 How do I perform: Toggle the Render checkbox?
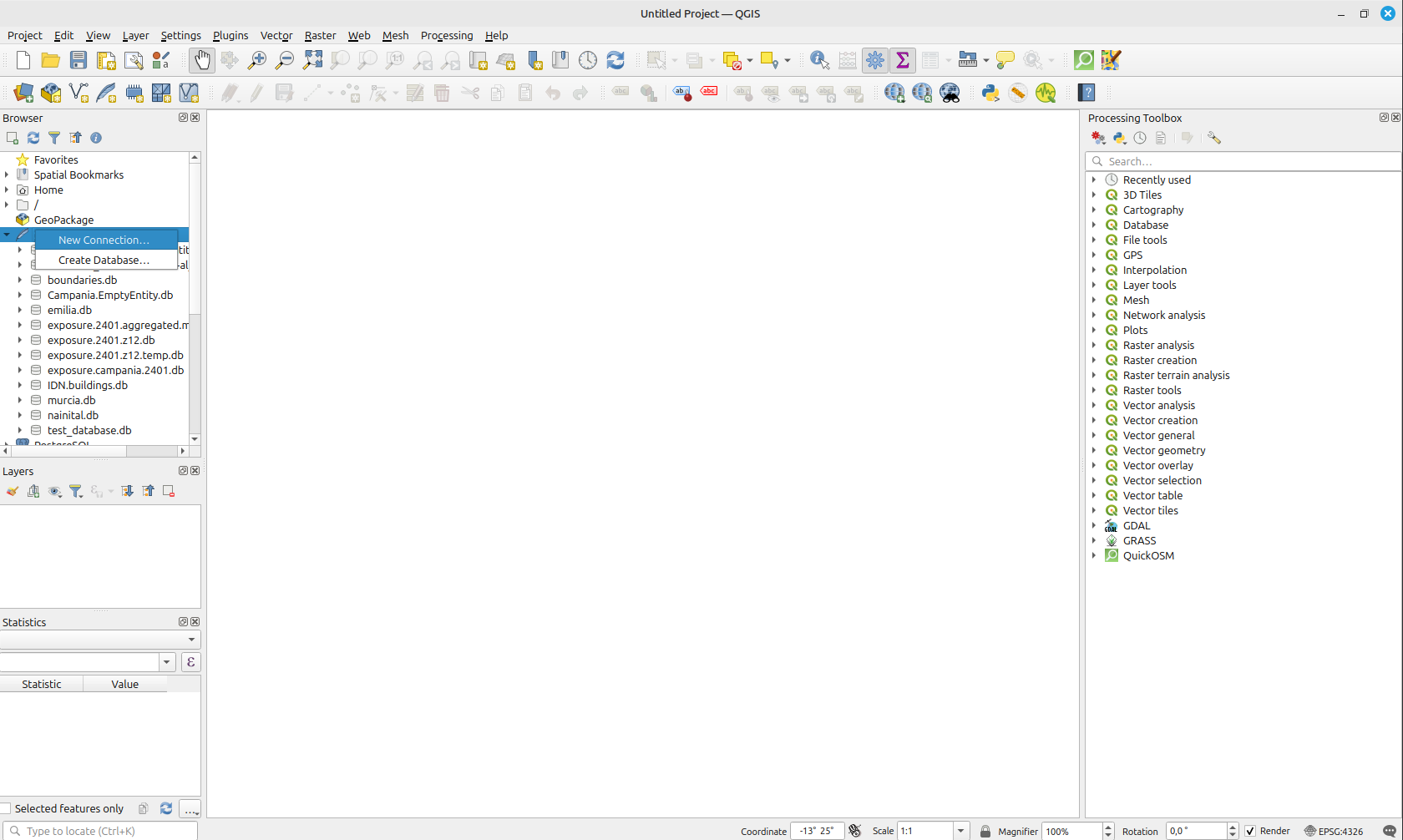pyautogui.click(x=1250, y=831)
